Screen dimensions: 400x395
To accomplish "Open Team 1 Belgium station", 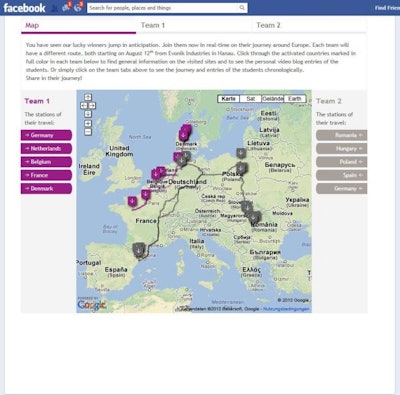I will (46, 162).
